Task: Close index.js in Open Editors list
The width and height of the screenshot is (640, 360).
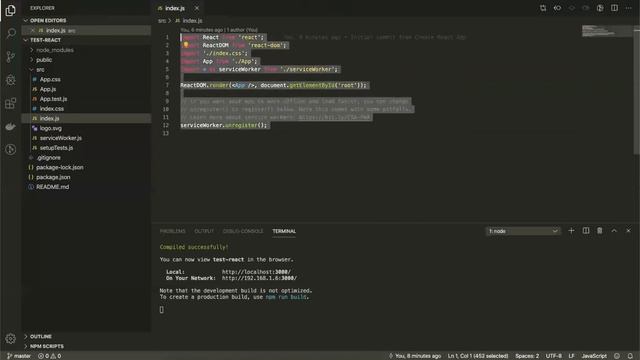Action: tap(33, 30)
